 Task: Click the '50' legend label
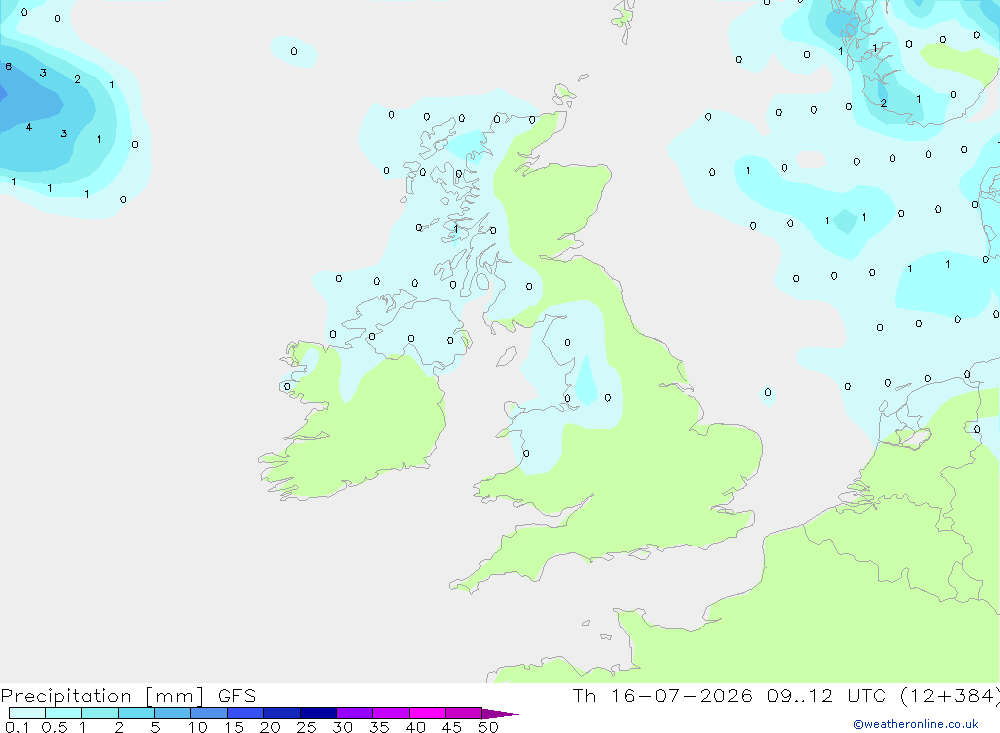(488, 727)
